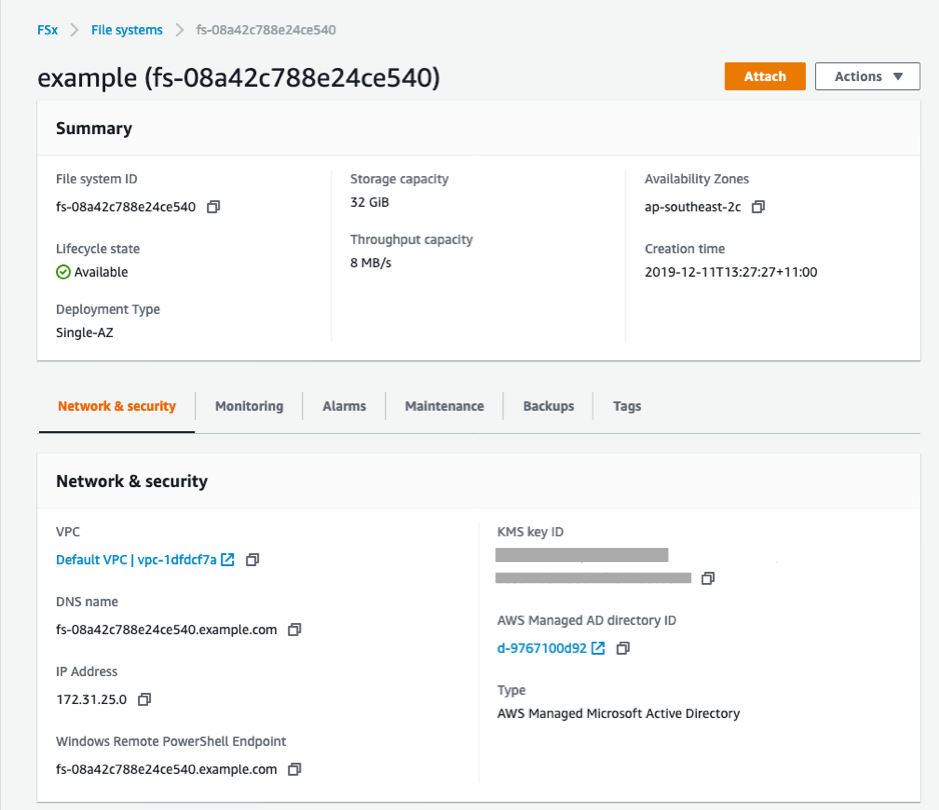Copy the AWS Managed AD directory ID
Viewport: 939px width, 810px height.
point(623,648)
